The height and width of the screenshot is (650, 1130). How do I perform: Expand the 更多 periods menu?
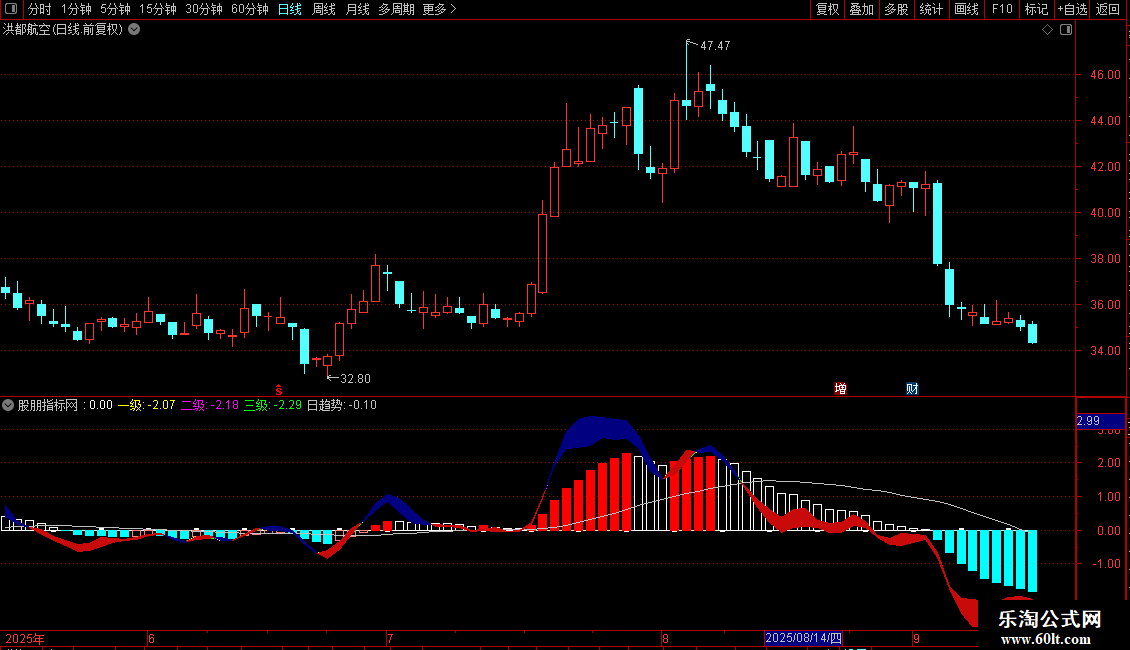pos(440,9)
